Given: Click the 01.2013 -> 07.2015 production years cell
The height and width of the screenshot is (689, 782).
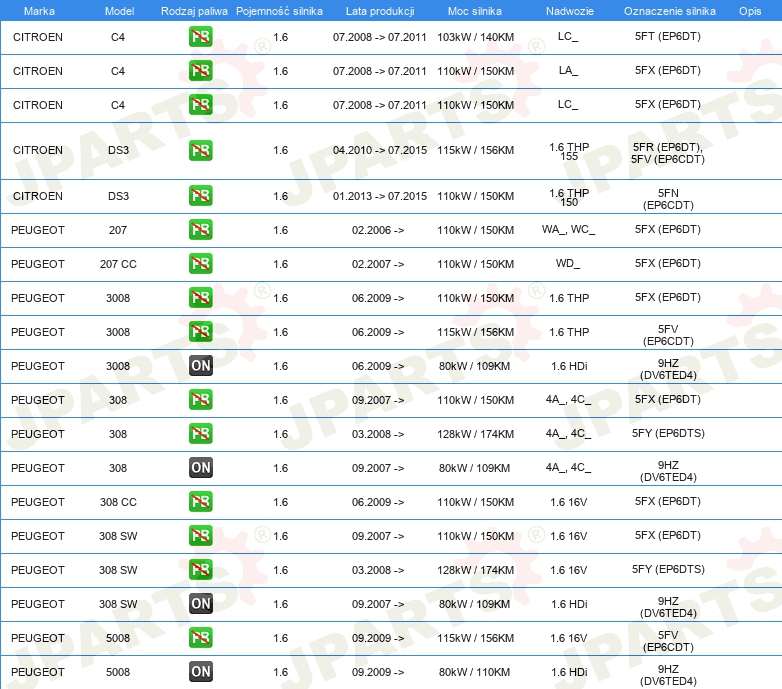Looking at the screenshot, I should point(380,196).
